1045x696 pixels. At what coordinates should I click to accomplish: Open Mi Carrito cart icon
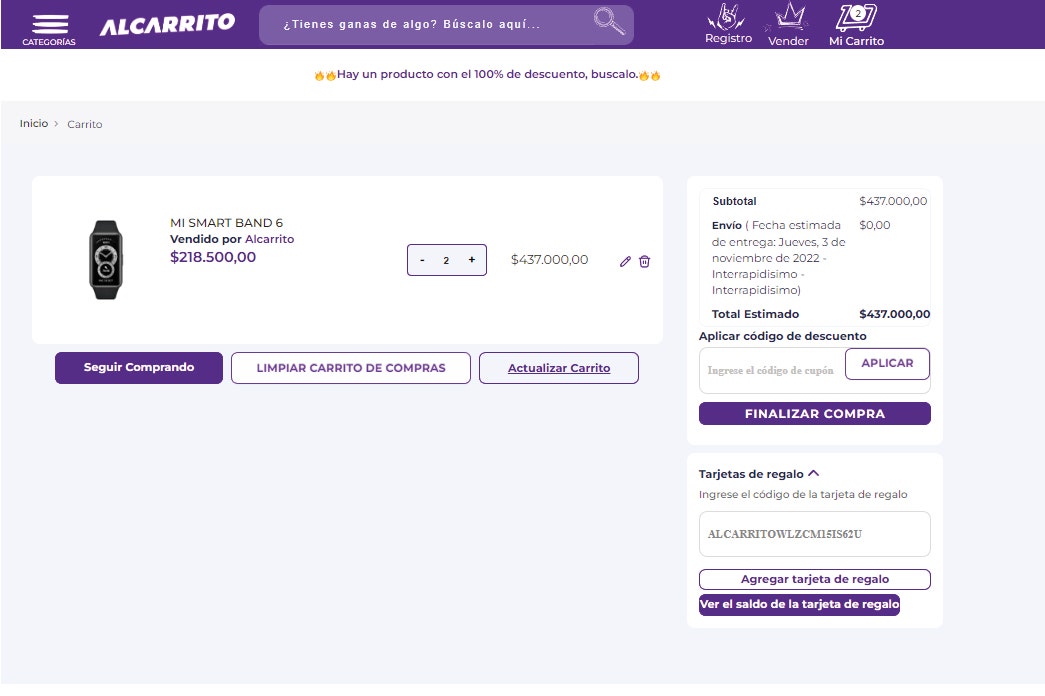[856, 25]
